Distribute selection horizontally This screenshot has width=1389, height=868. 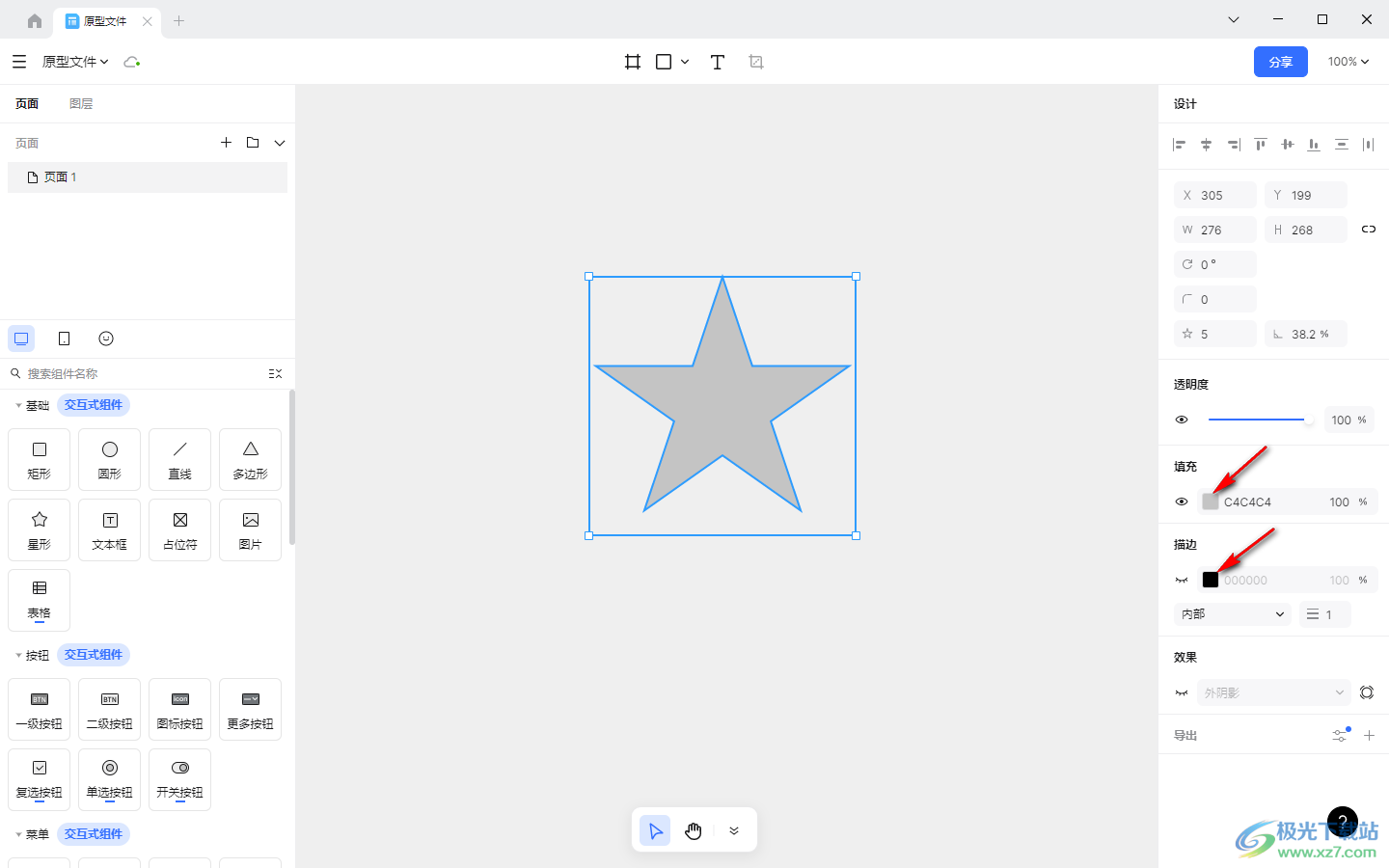point(1368,145)
